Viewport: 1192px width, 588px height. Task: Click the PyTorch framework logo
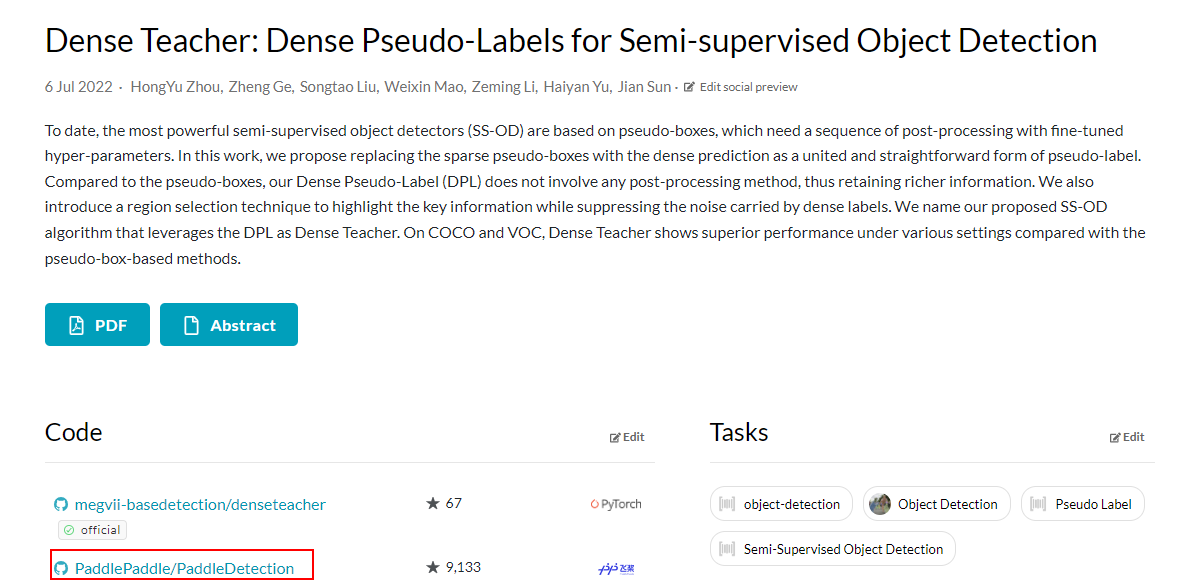[x=616, y=504]
